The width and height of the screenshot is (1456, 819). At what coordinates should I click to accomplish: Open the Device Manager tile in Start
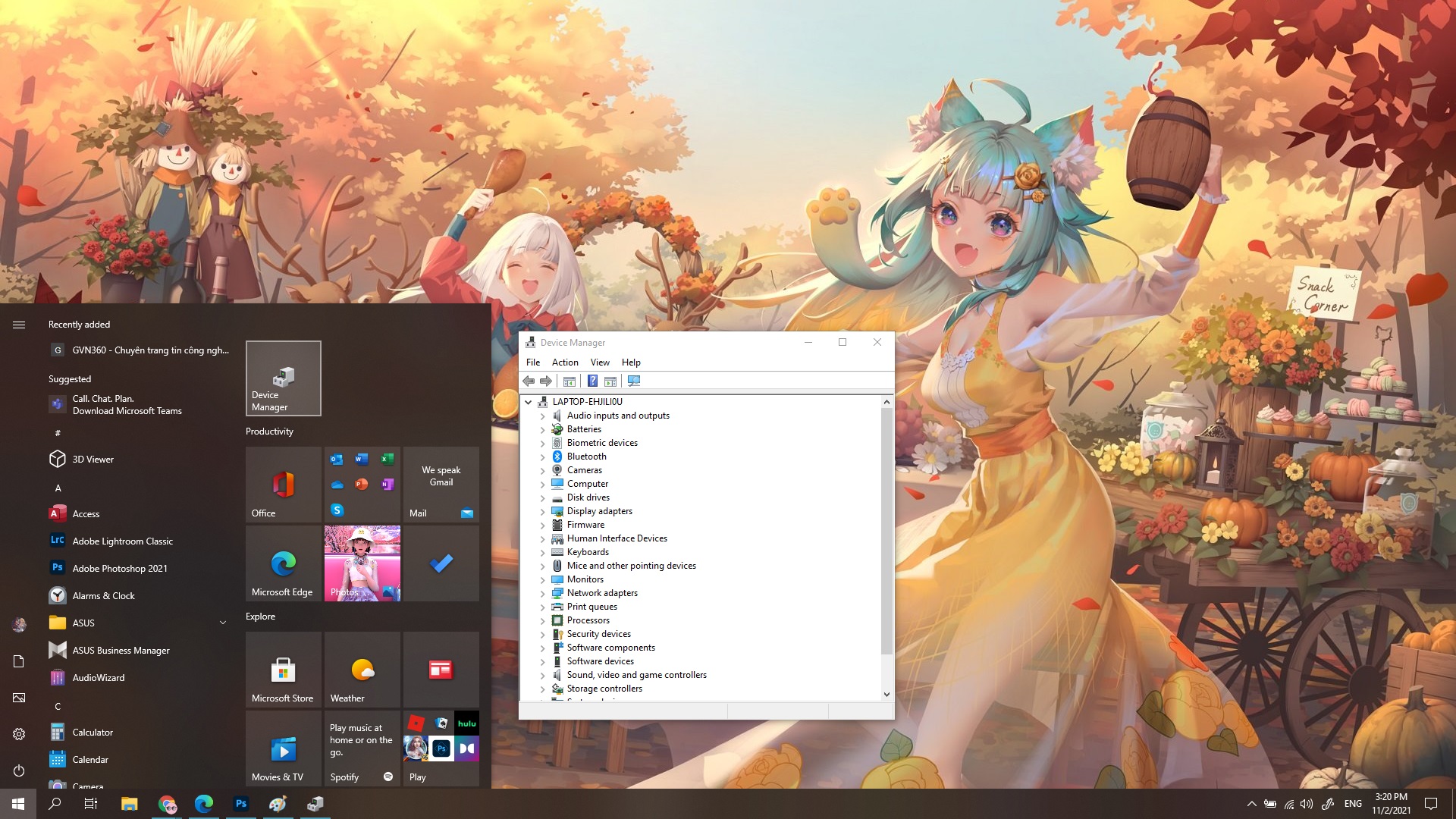(x=283, y=378)
